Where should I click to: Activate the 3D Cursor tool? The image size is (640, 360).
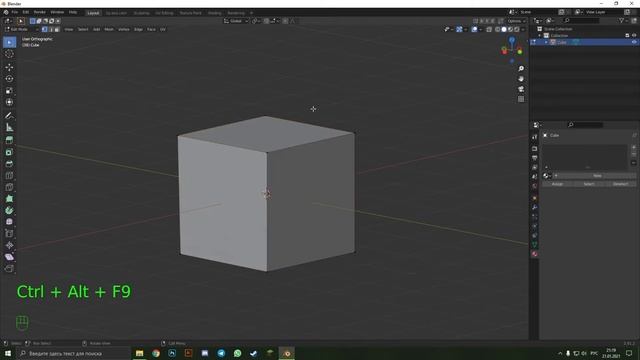click(x=9, y=54)
